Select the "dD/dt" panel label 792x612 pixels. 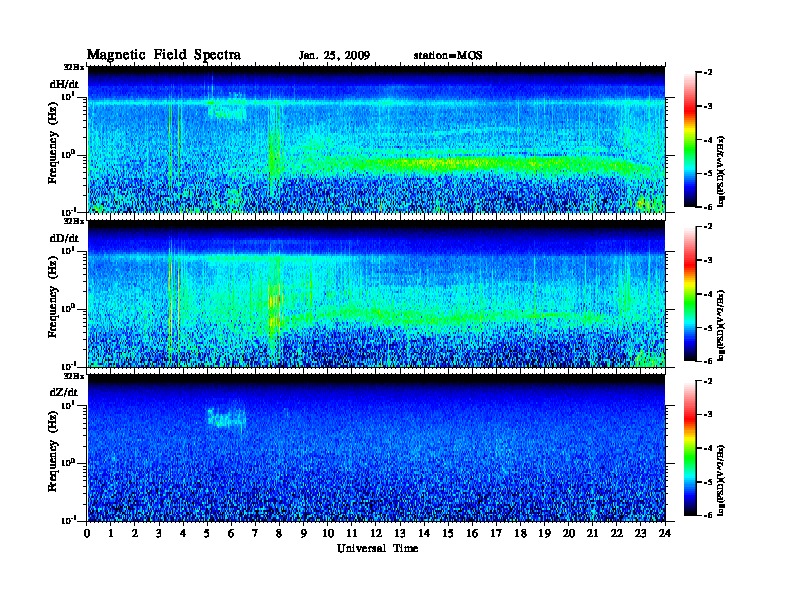[x=64, y=238]
